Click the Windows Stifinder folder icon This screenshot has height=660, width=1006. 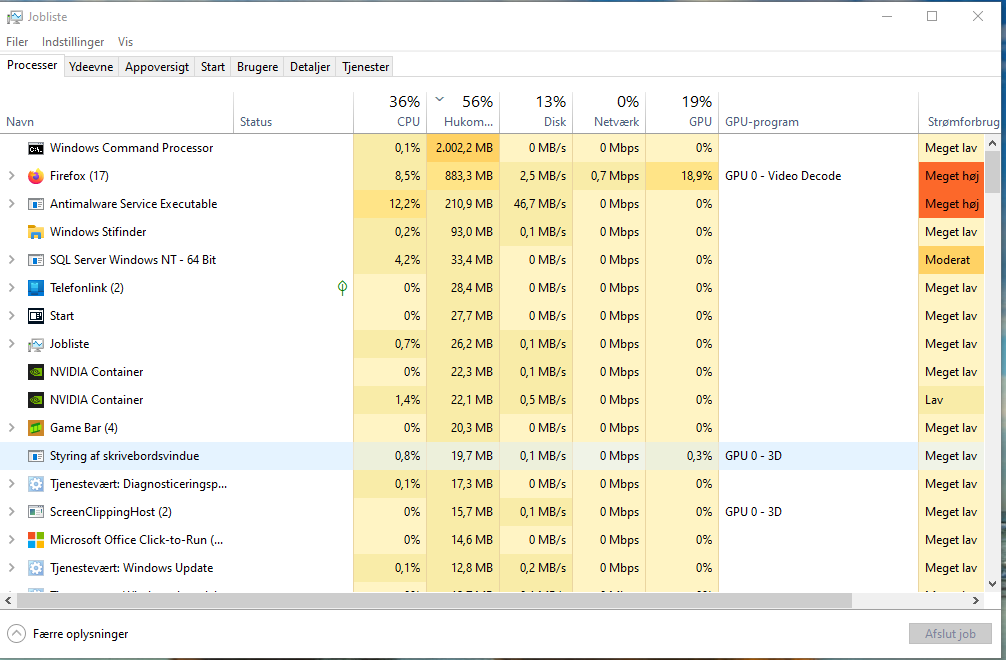pos(36,232)
